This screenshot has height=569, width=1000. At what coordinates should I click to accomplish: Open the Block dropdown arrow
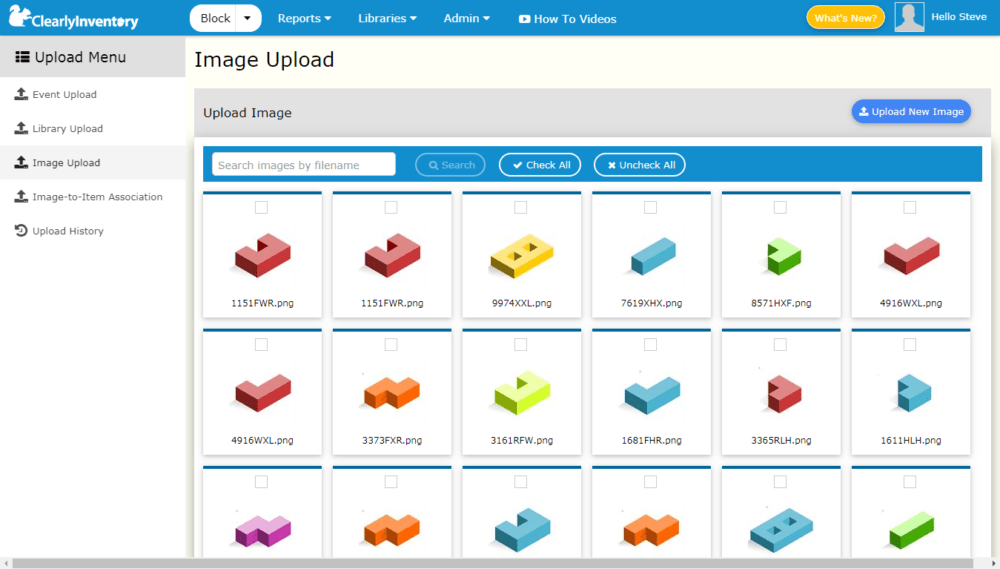(248, 18)
